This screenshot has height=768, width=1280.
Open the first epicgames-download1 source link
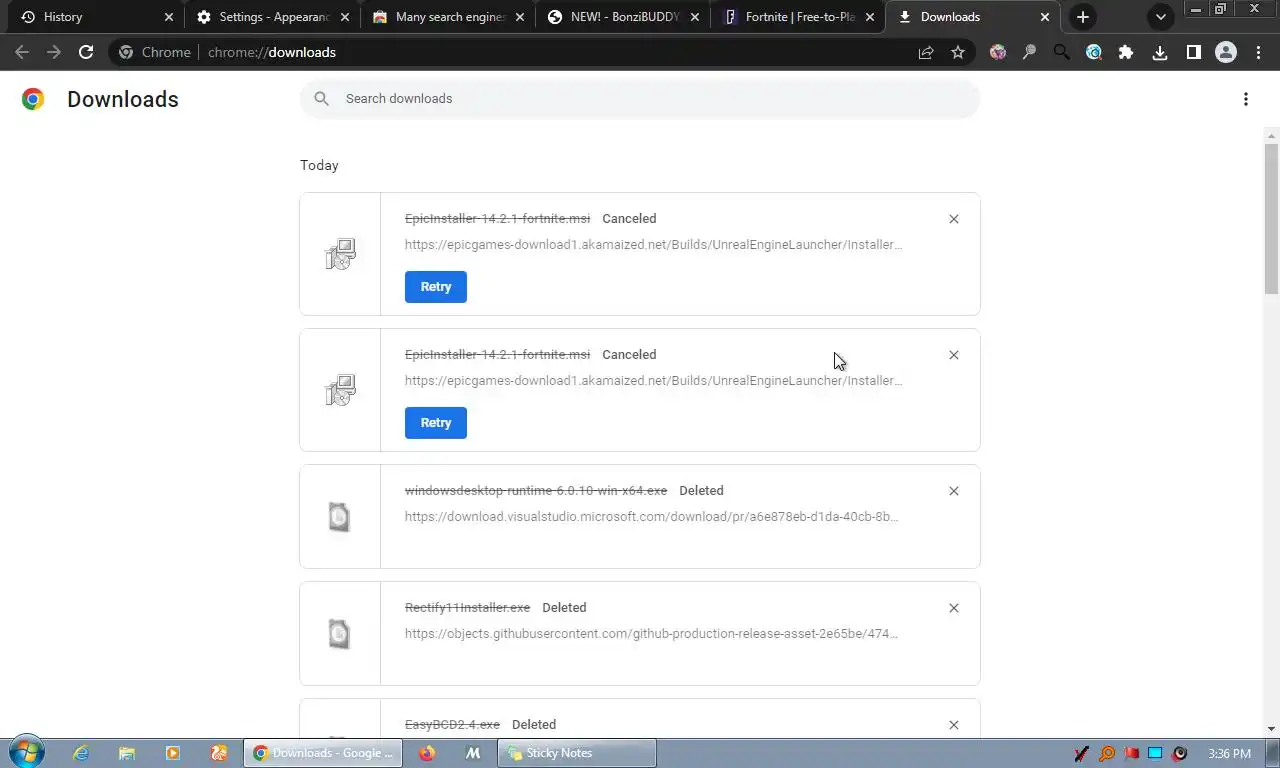(x=654, y=245)
